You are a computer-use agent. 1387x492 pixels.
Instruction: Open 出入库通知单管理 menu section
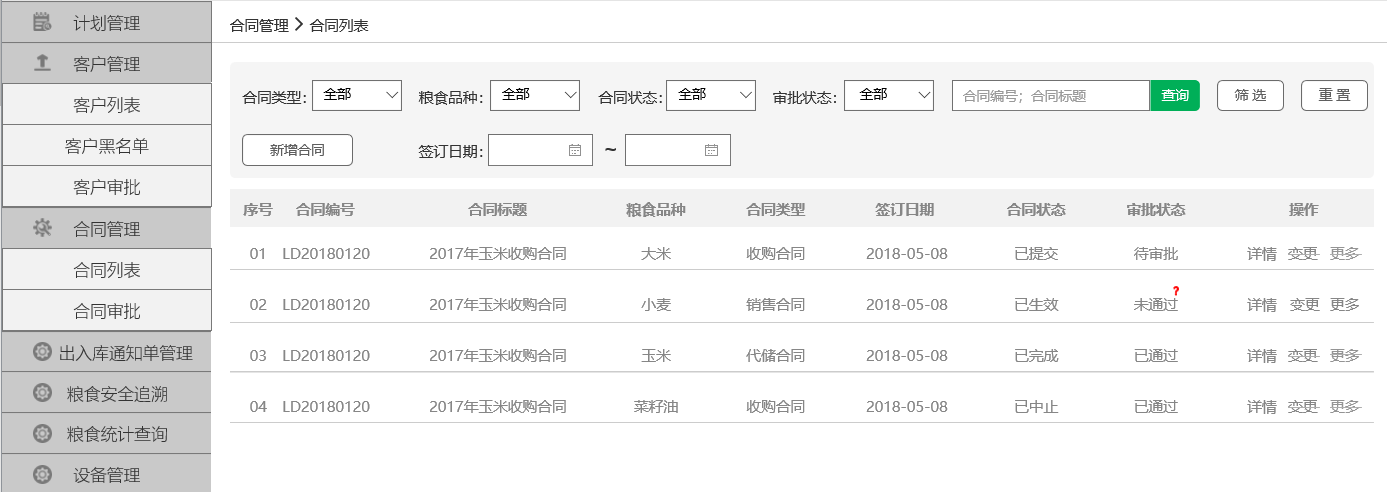(106, 352)
